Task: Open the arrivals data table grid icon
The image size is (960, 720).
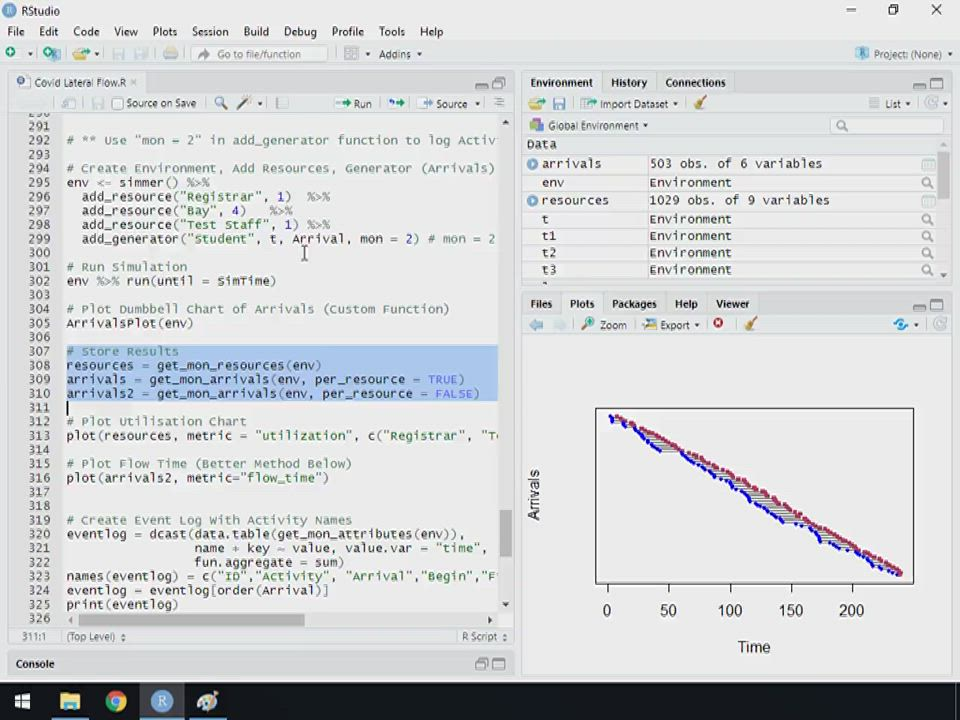Action: click(x=928, y=164)
